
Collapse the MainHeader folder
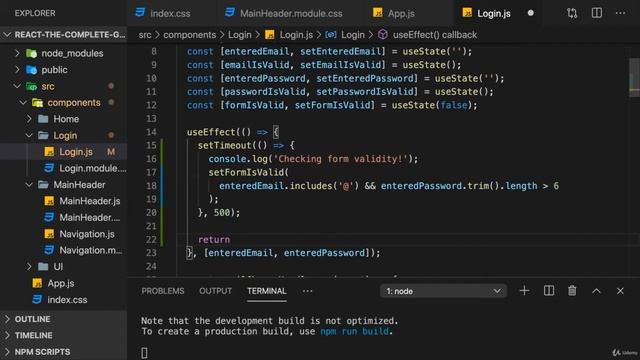29,184
